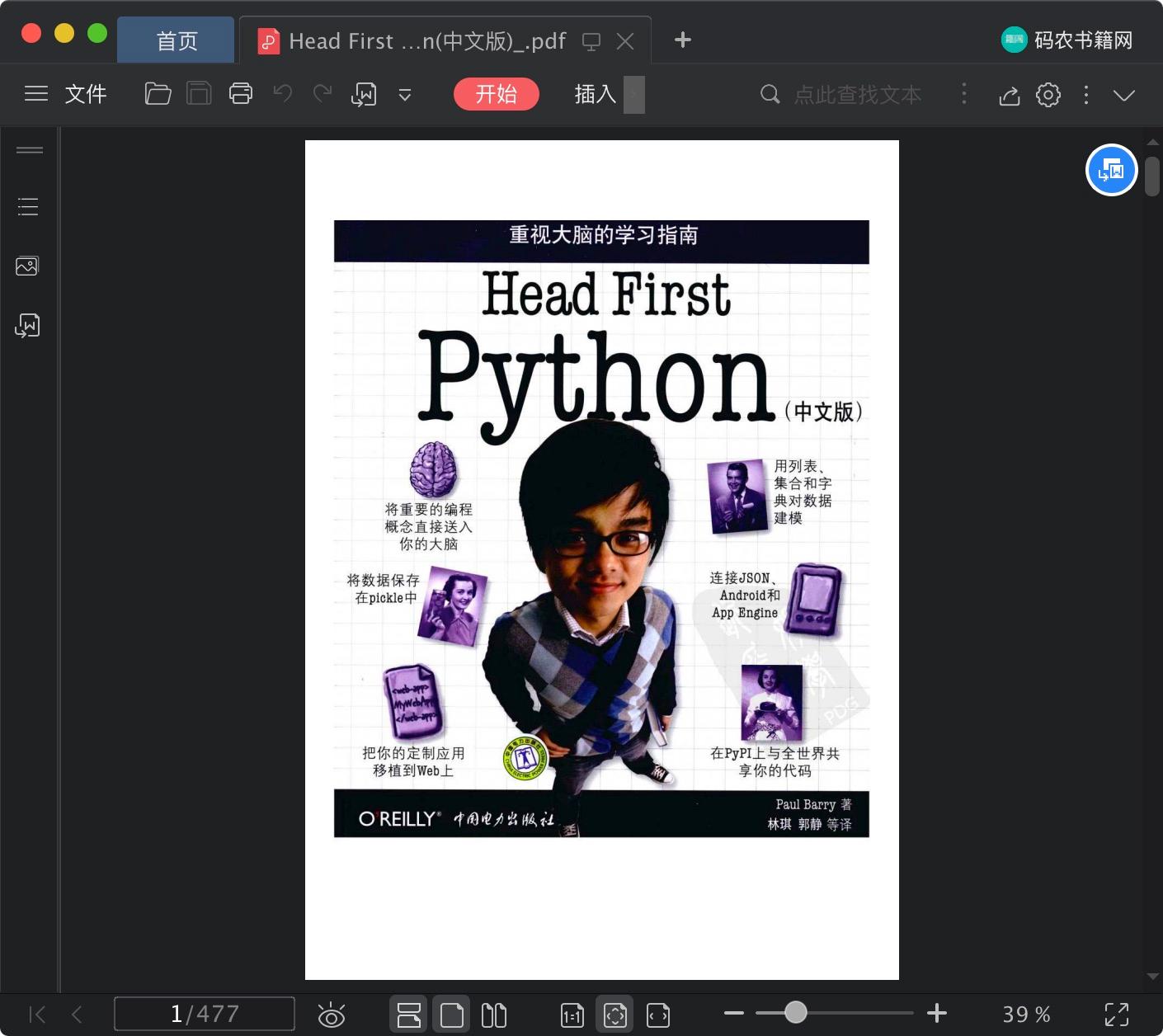Toggle fit width view

(x=658, y=1015)
